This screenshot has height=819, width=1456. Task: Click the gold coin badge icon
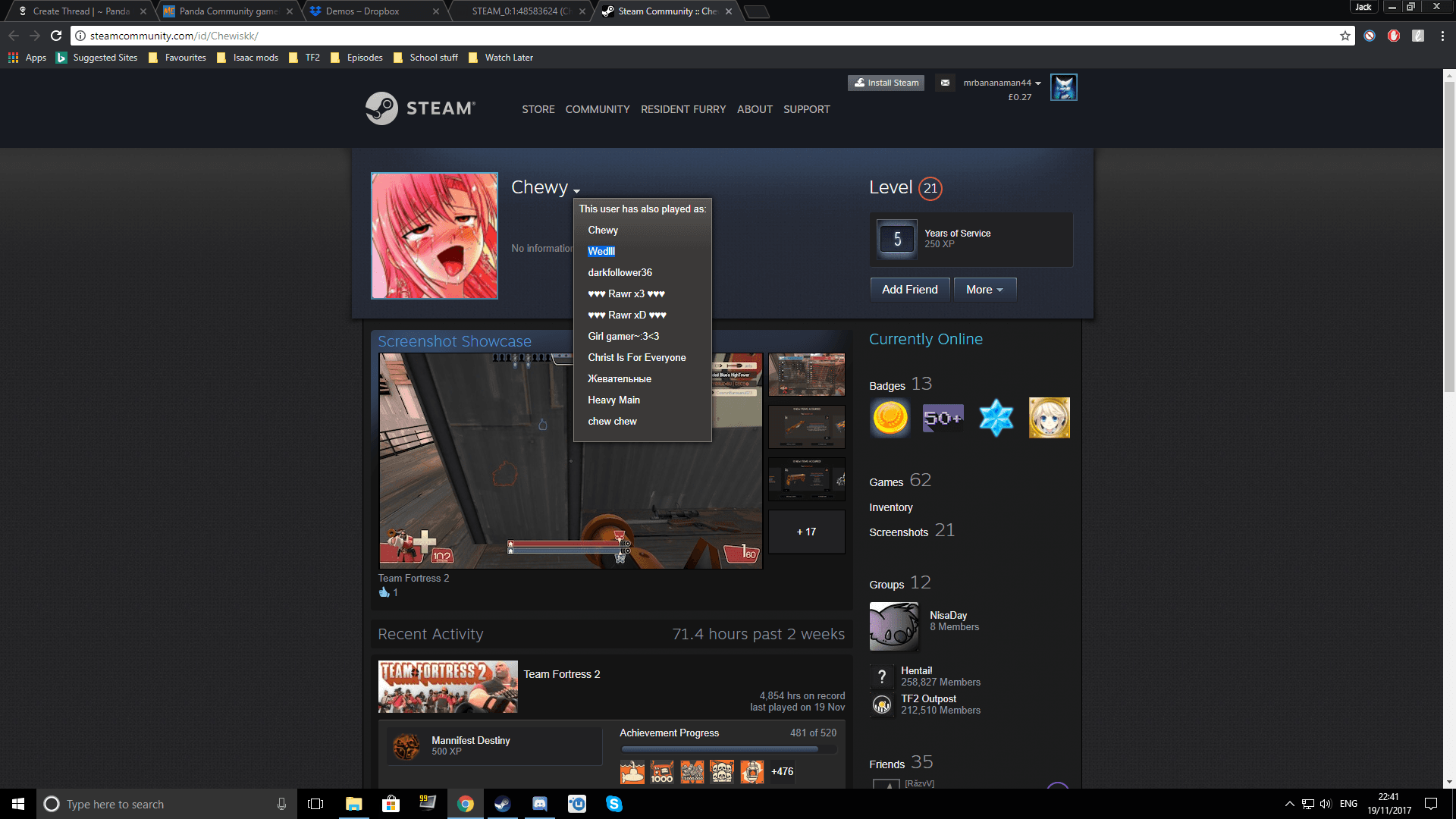click(890, 418)
